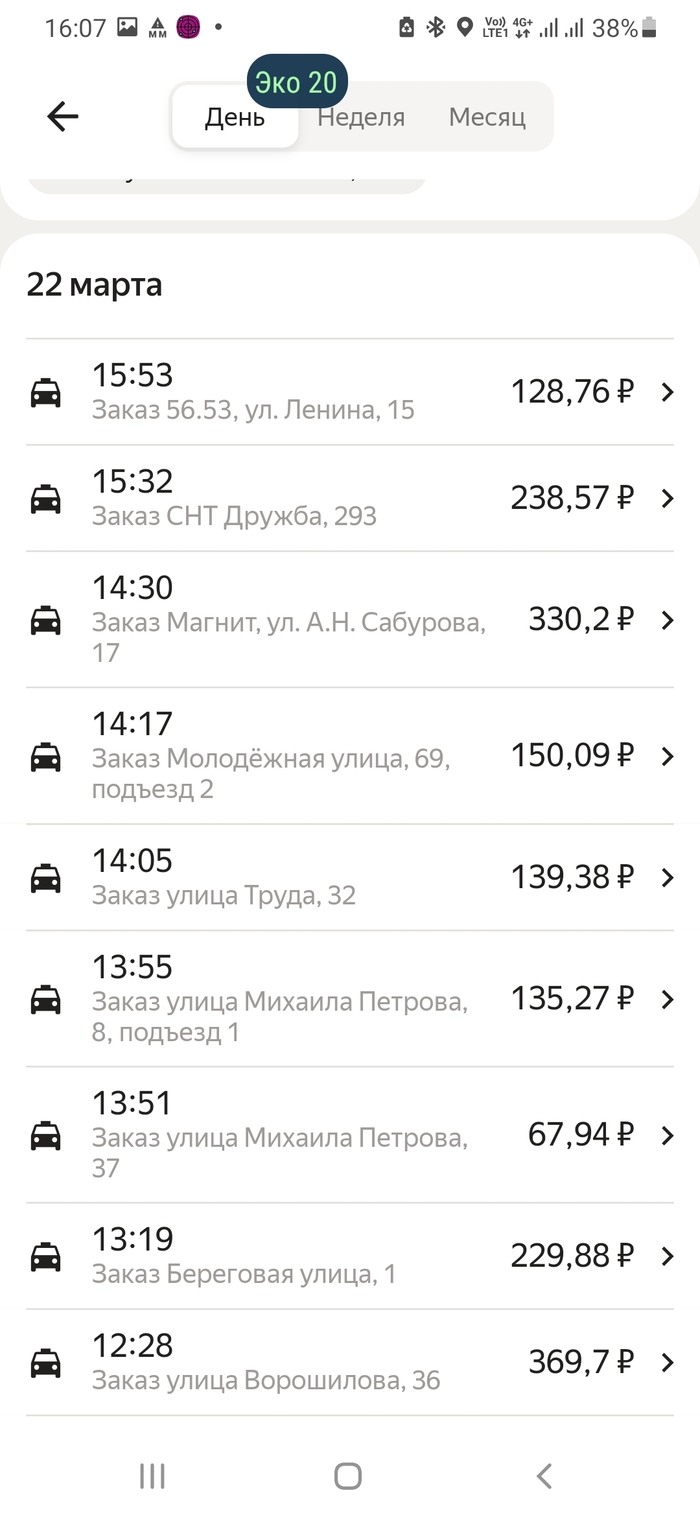The width and height of the screenshot is (700, 1517).
Task: Tap the 67,94 ₽ amount at 13:51
Action: click(x=580, y=1135)
